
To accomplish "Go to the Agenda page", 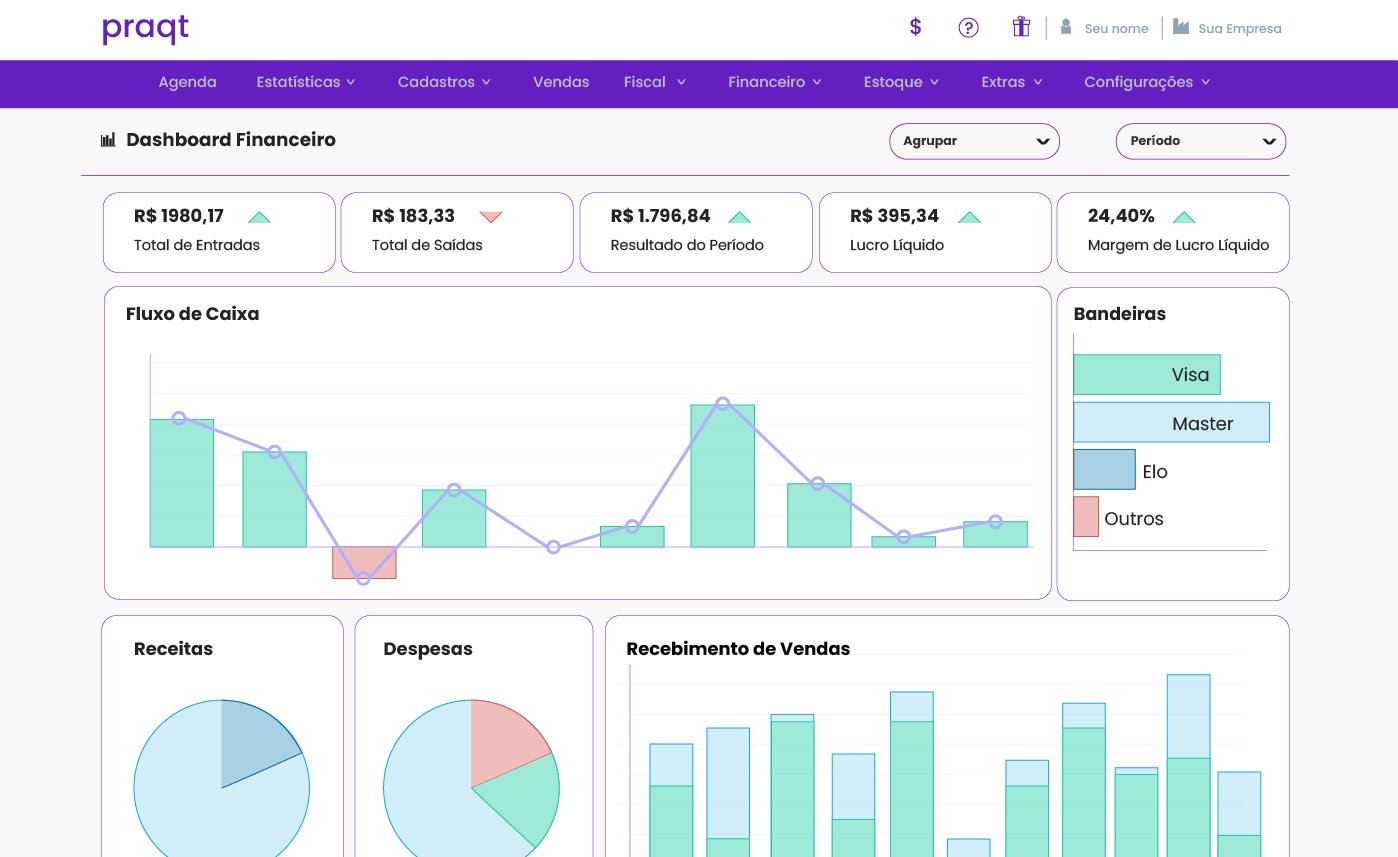I will pos(188,82).
